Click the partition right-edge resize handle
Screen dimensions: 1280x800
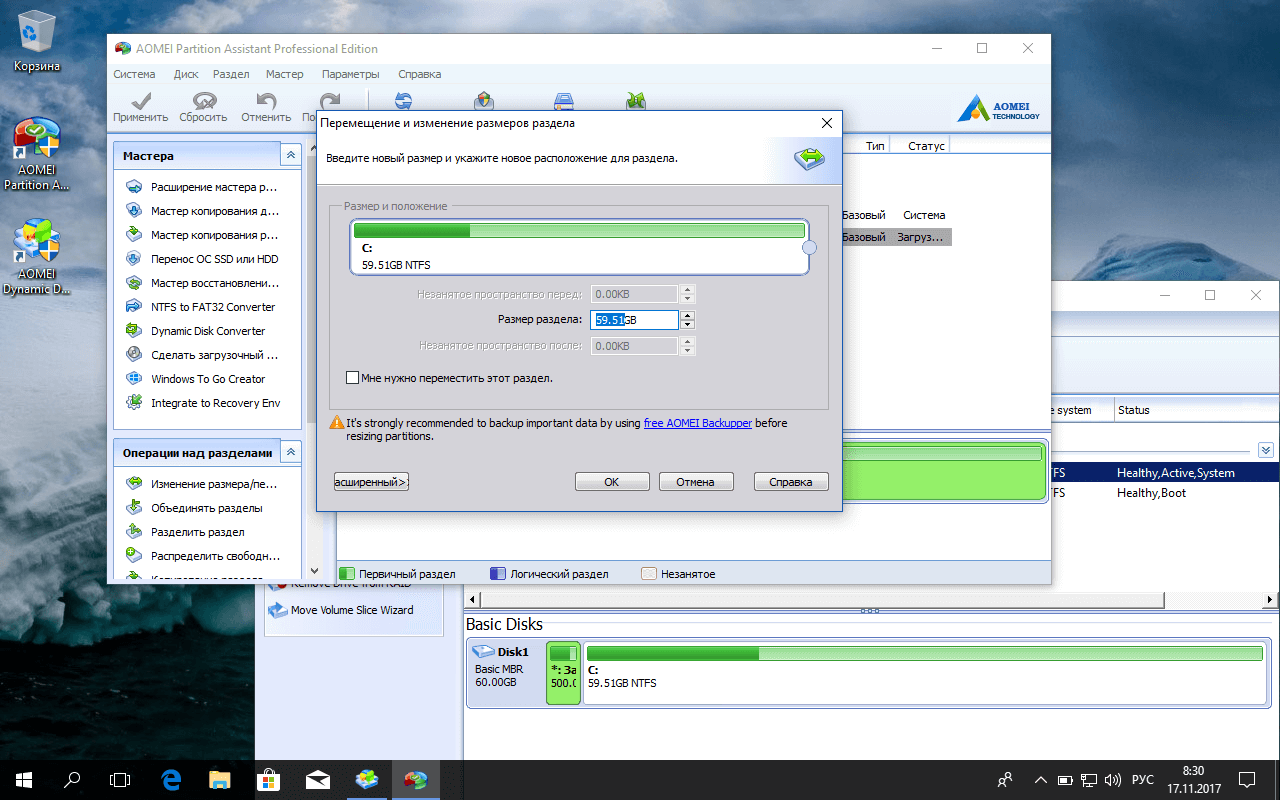pos(810,247)
